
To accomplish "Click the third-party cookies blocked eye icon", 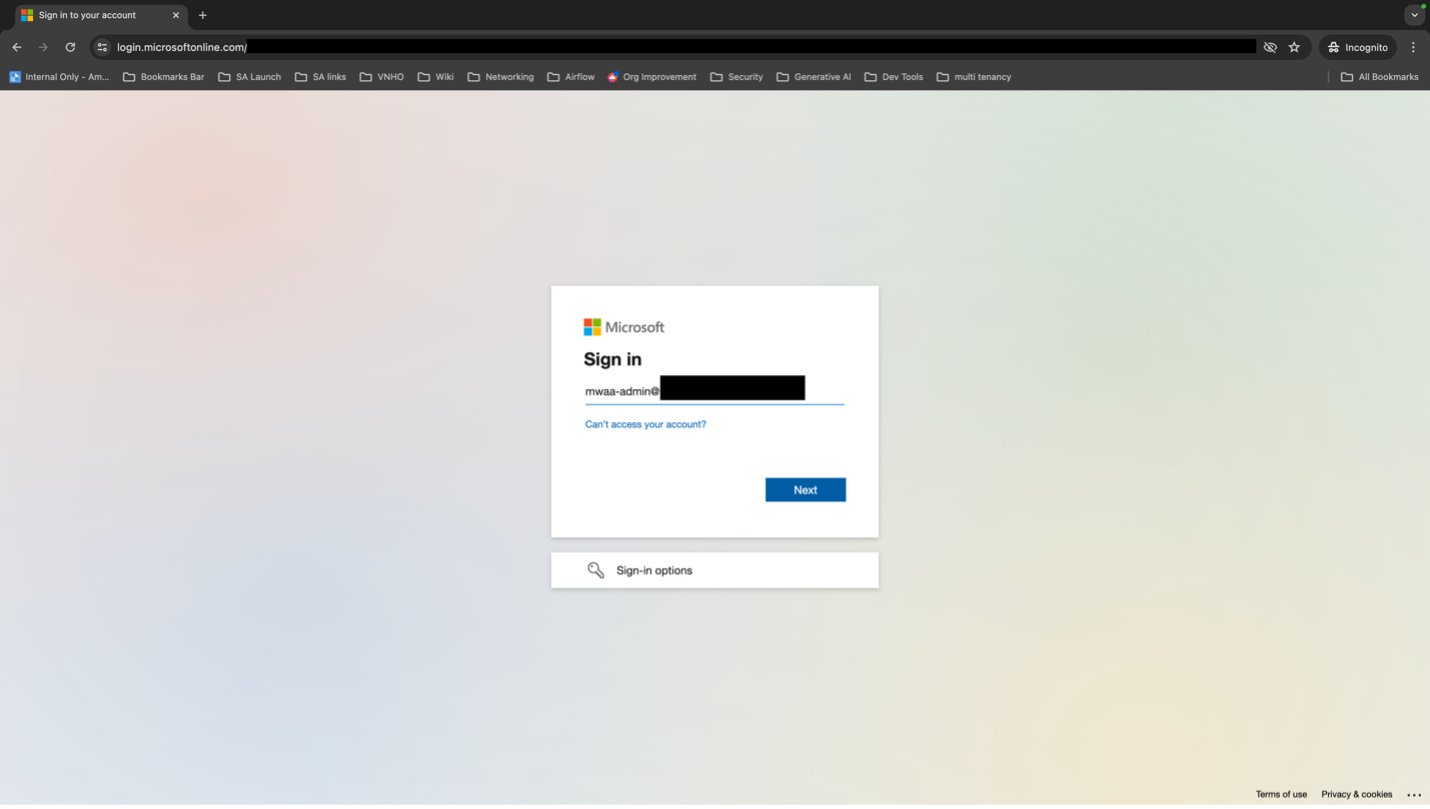I will (x=1270, y=47).
